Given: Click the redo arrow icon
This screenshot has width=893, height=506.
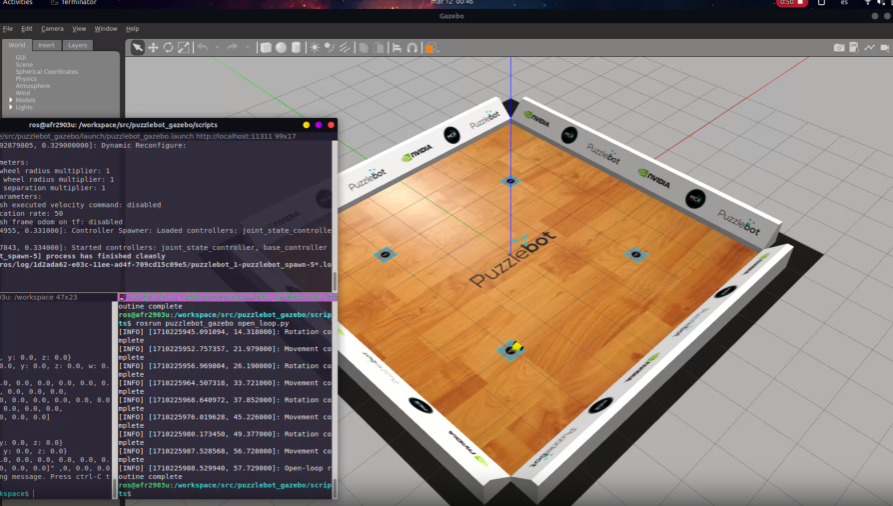Looking at the screenshot, I should [232, 47].
